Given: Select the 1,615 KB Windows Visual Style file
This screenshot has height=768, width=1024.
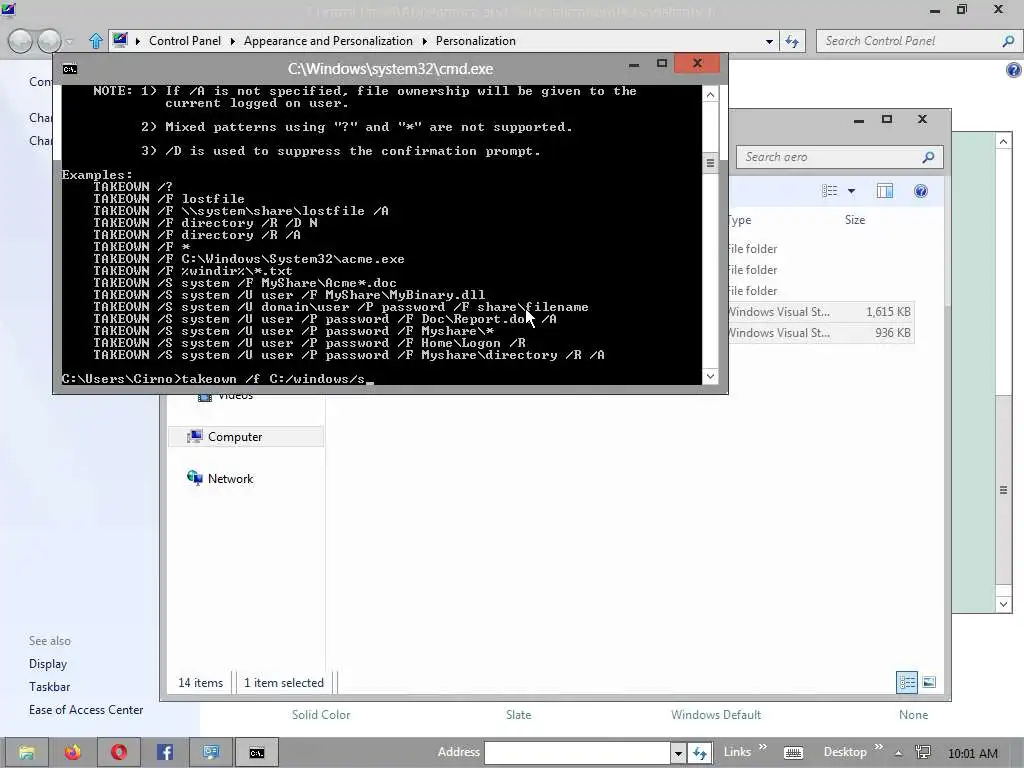Looking at the screenshot, I should coord(821,312).
